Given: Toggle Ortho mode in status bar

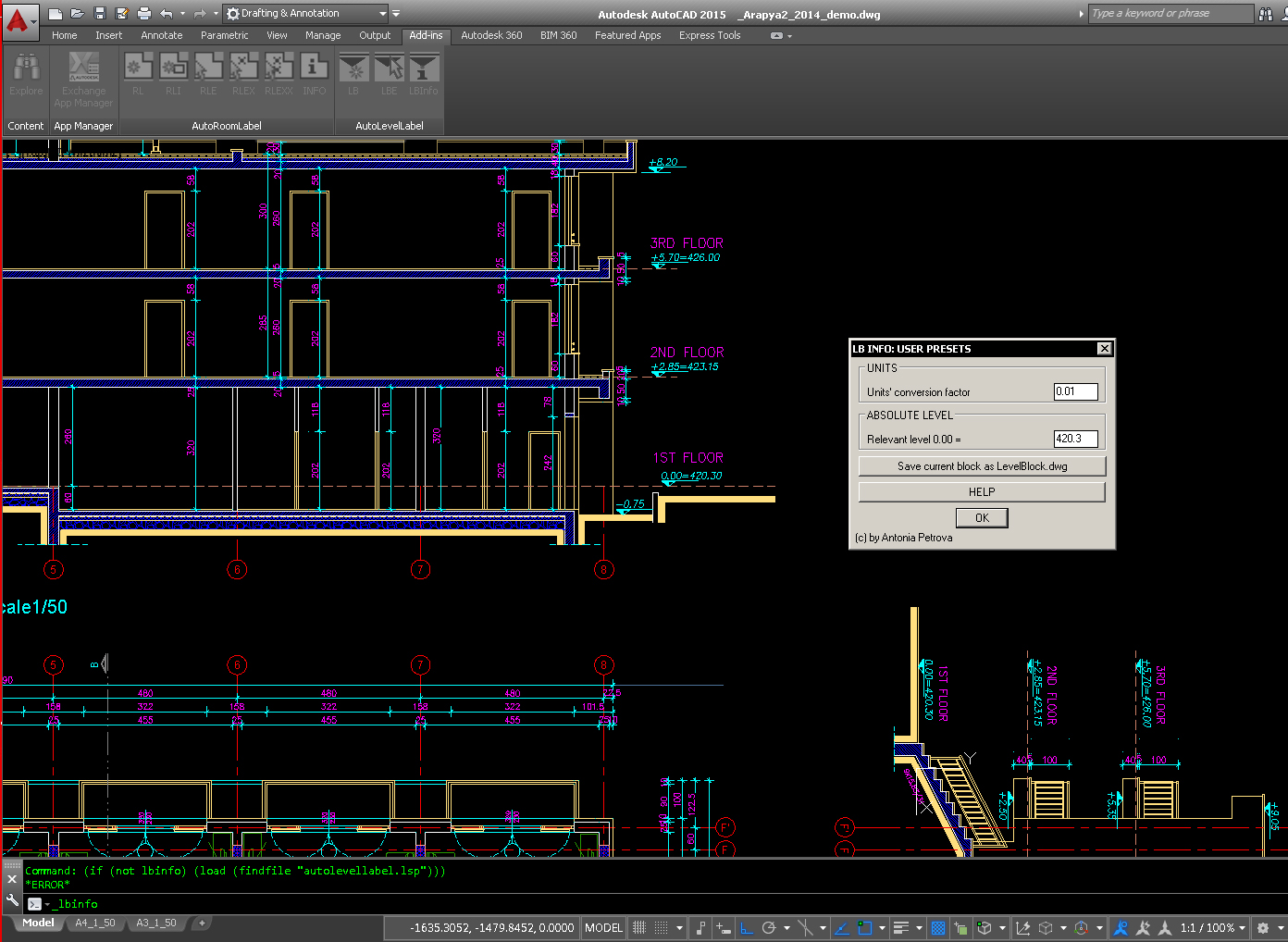Looking at the screenshot, I should [746, 927].
